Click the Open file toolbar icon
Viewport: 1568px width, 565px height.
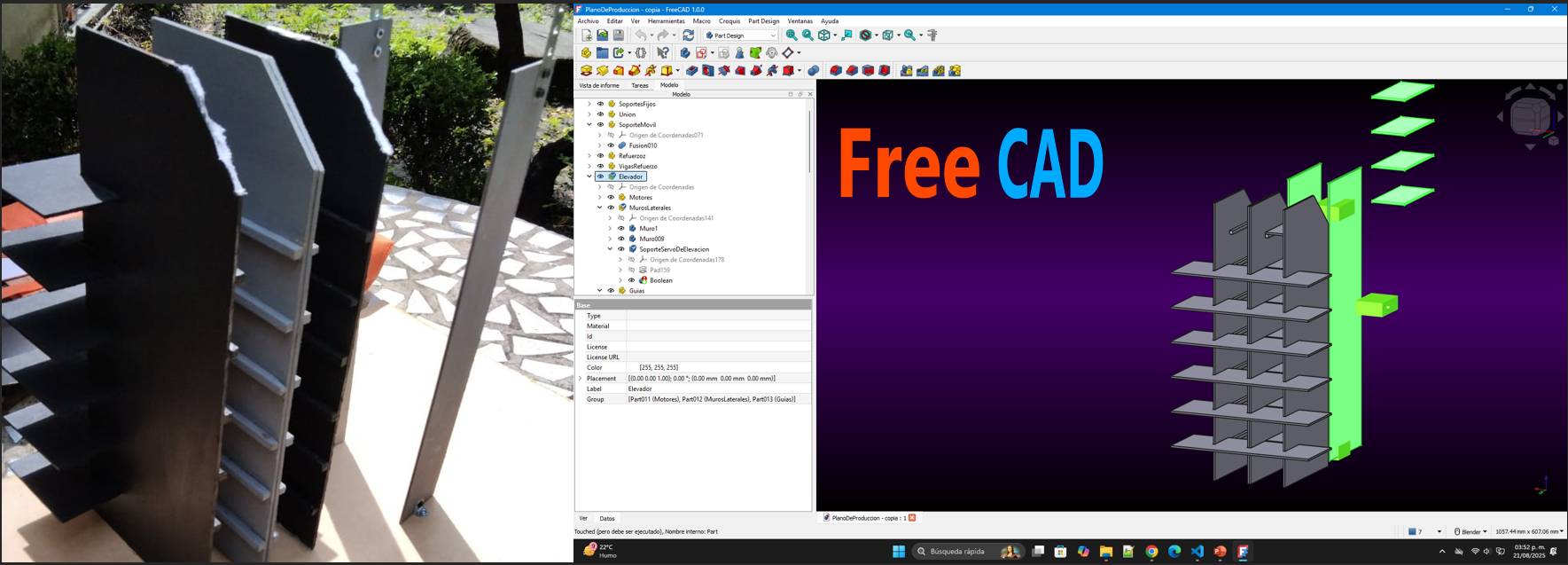(x=602, y=35)
